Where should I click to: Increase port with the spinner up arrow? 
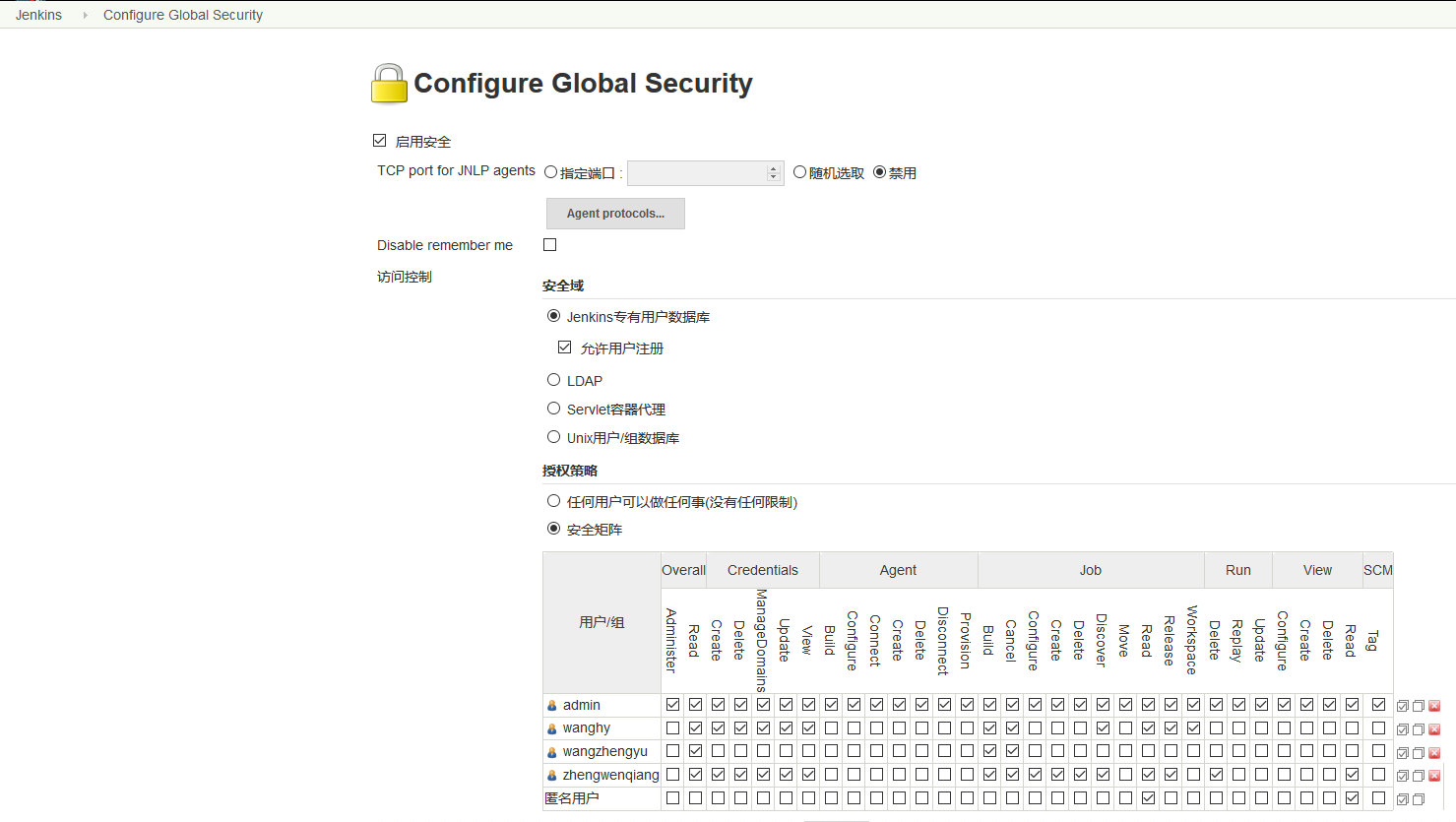(x=773, y=169)
